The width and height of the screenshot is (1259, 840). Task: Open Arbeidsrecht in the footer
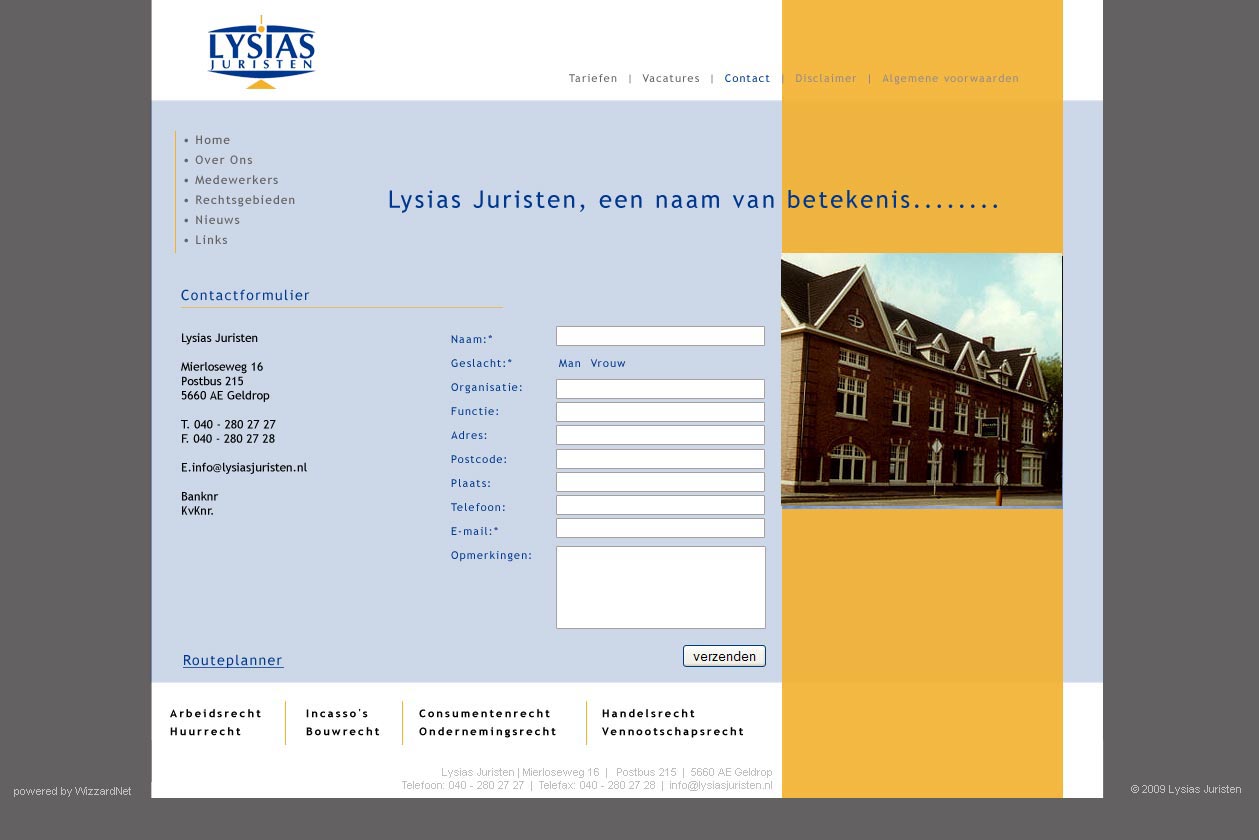click(216, 713)
